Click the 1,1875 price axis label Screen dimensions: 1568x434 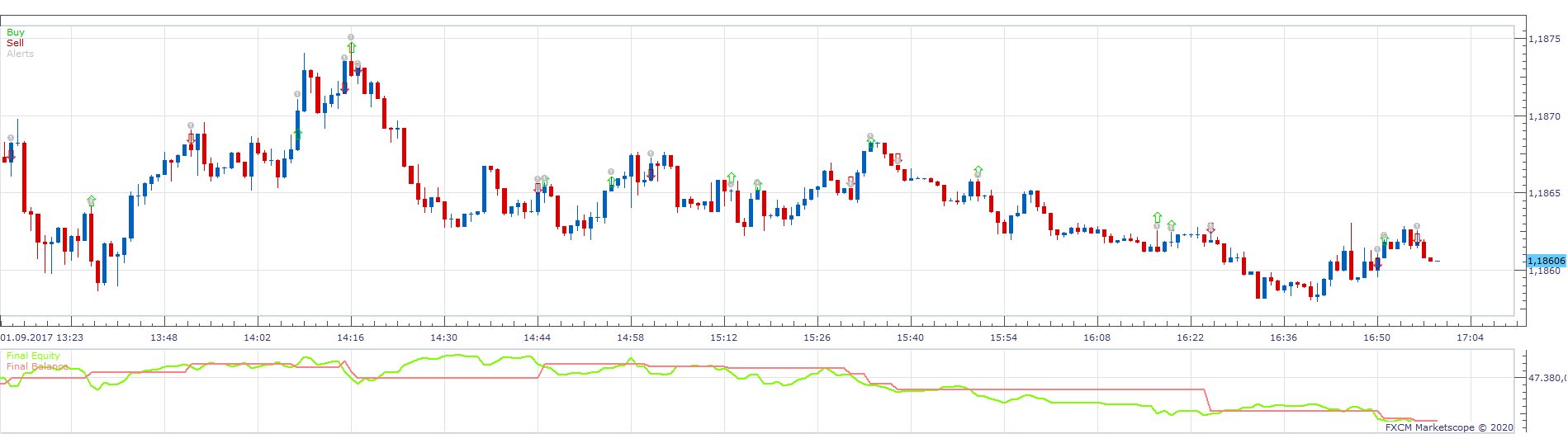point(1544,39)
